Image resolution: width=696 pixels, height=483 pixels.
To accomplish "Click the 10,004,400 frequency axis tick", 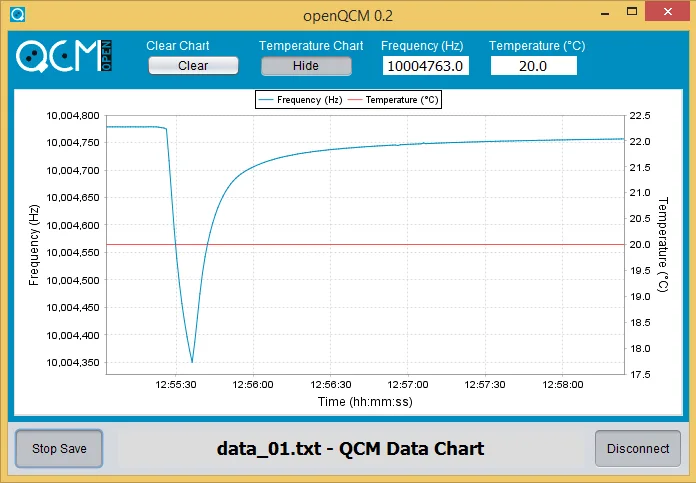I will coord(73,336).
